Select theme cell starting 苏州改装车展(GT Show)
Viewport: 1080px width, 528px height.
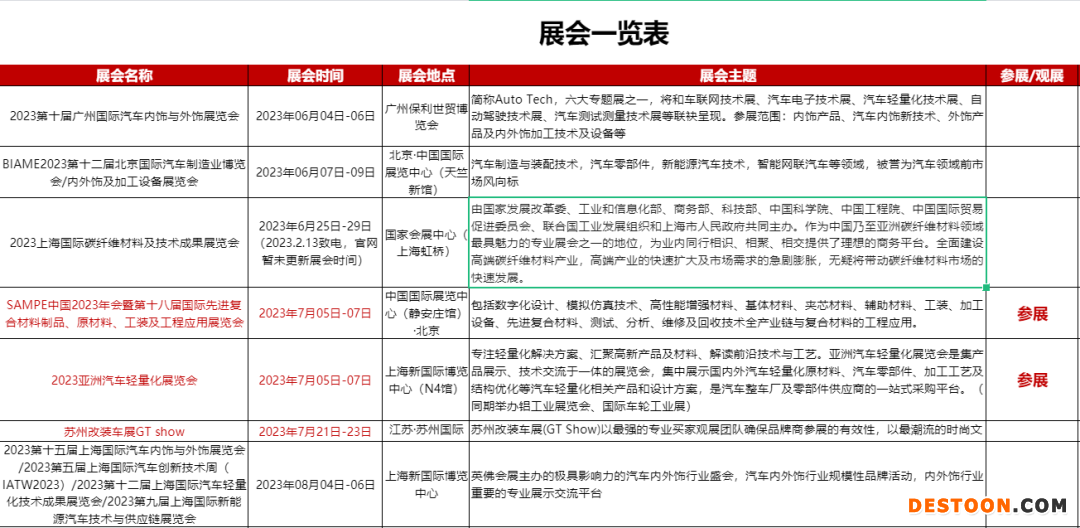coord(727,432)
